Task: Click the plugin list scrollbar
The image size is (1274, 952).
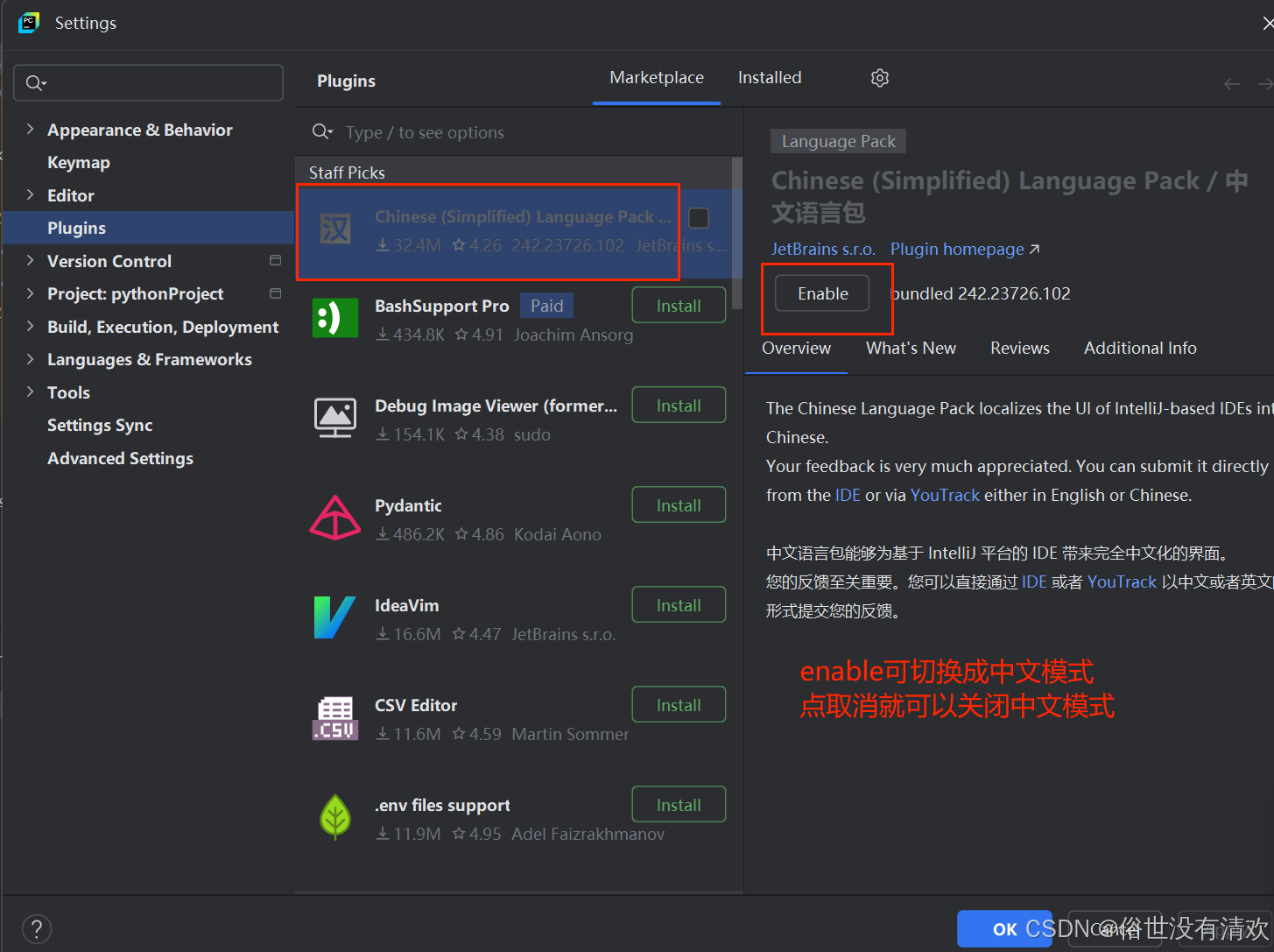Action: 737,232
